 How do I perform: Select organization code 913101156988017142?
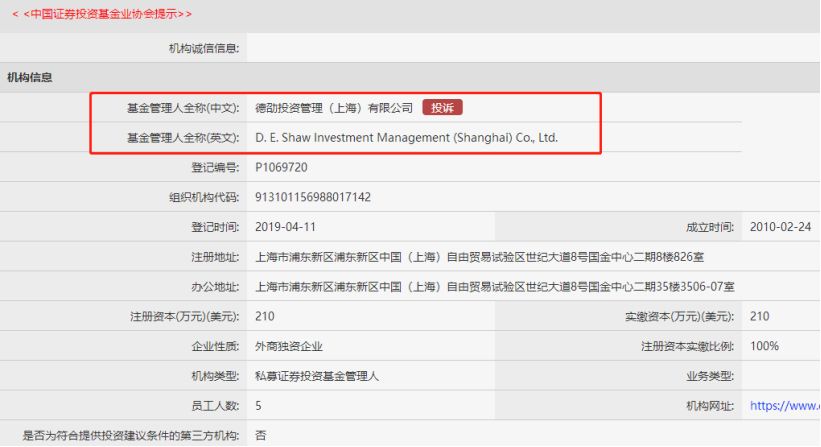pyautogui.click(x=313, y=197)
